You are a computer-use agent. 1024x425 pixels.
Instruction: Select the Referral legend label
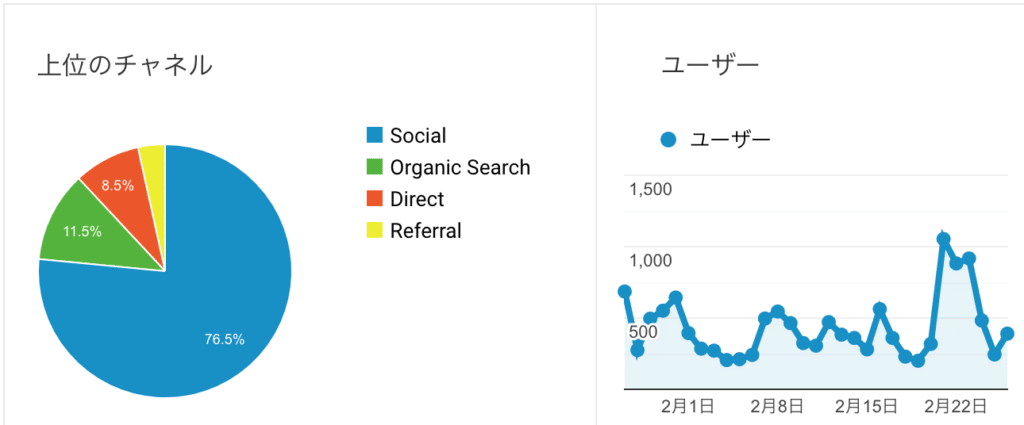(x=425, y=230)
